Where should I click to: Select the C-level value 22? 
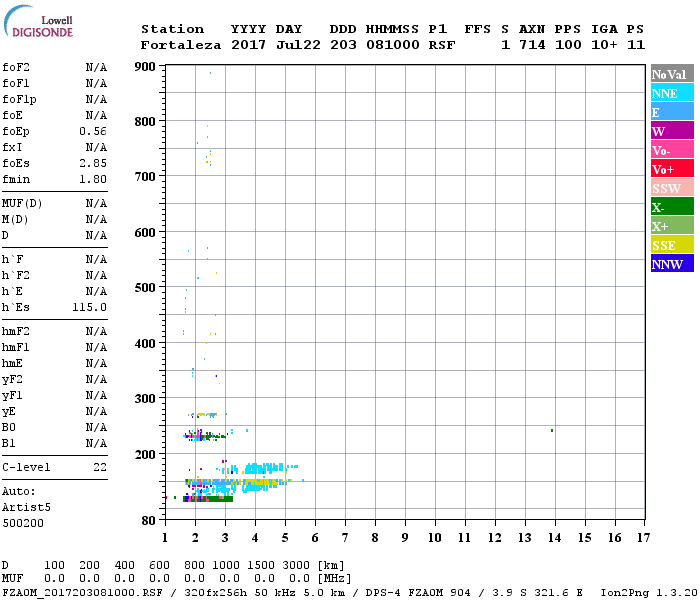tap(100, 467)
